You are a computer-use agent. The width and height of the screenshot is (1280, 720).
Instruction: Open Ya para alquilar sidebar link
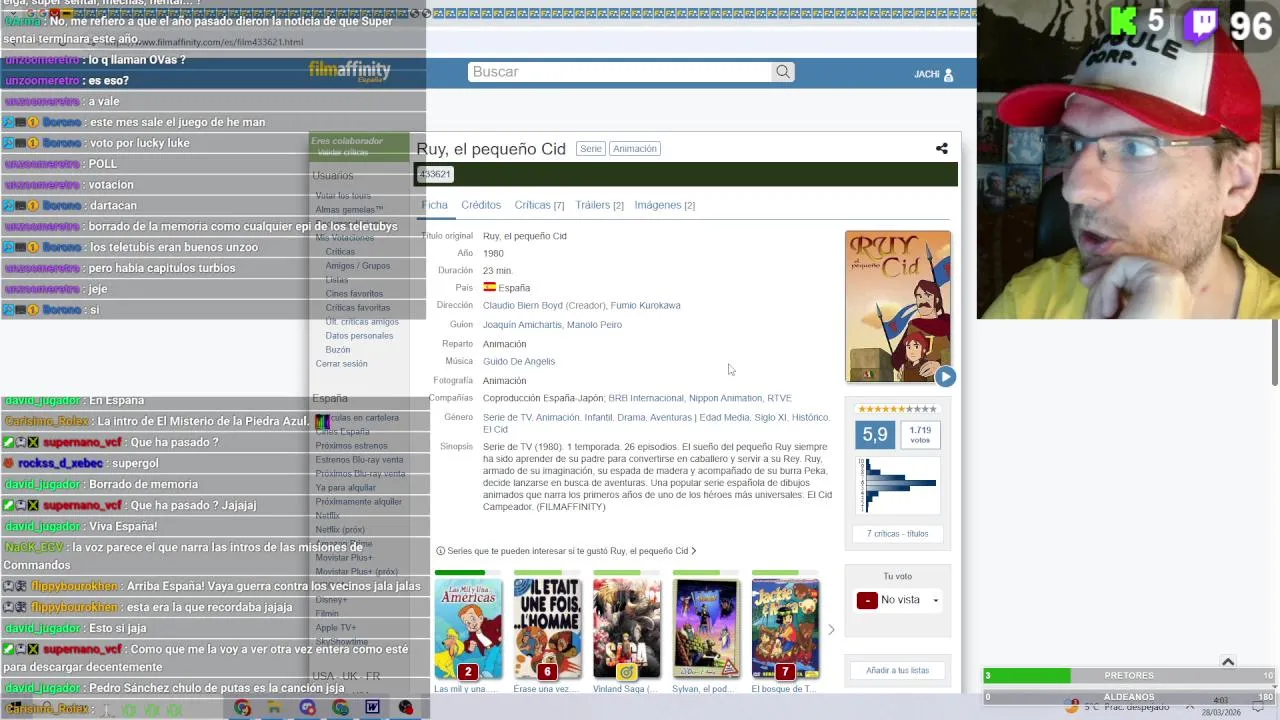point(346,488)
